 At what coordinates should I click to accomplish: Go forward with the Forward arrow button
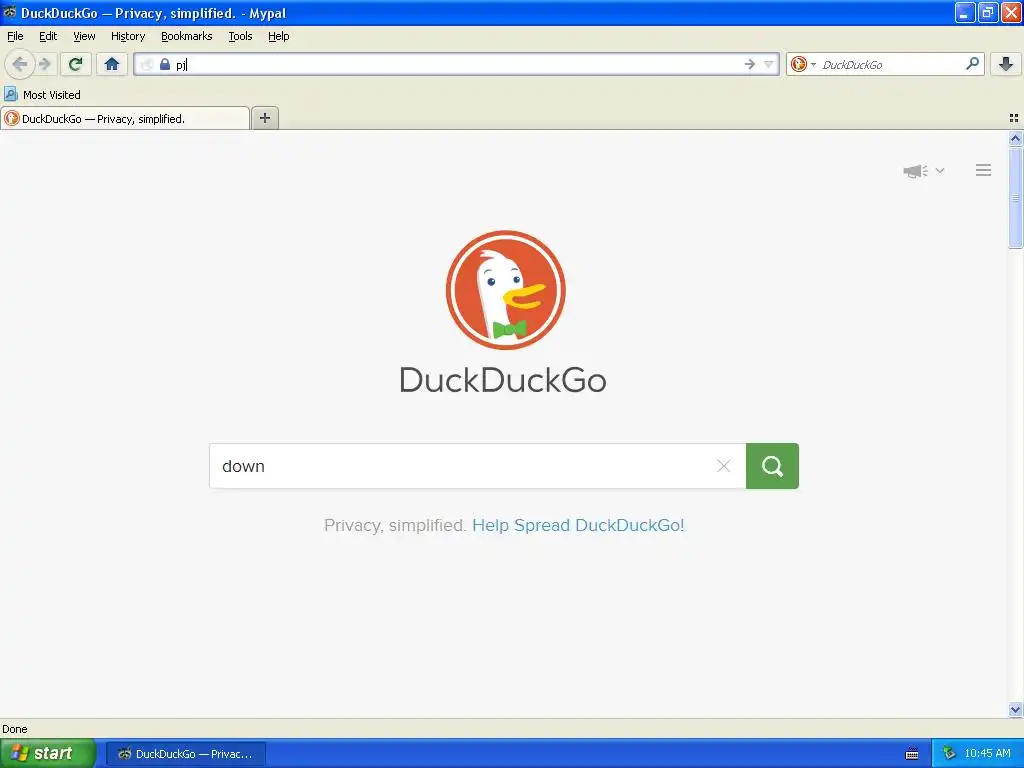tap(45, 64)
